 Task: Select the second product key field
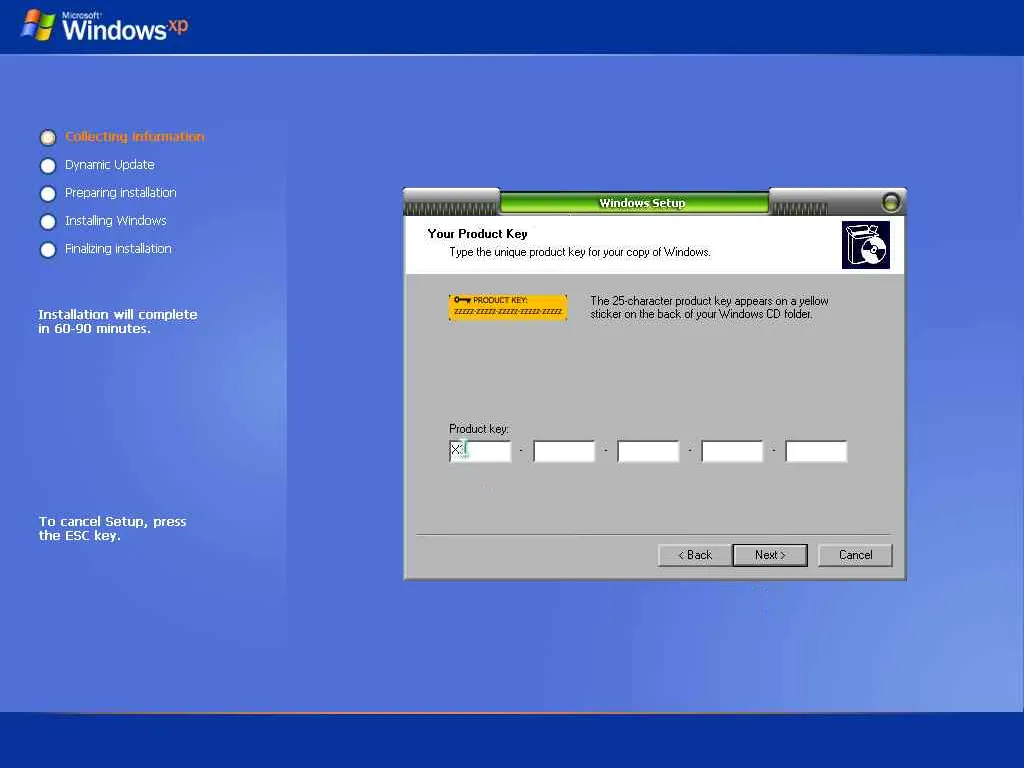564,451
